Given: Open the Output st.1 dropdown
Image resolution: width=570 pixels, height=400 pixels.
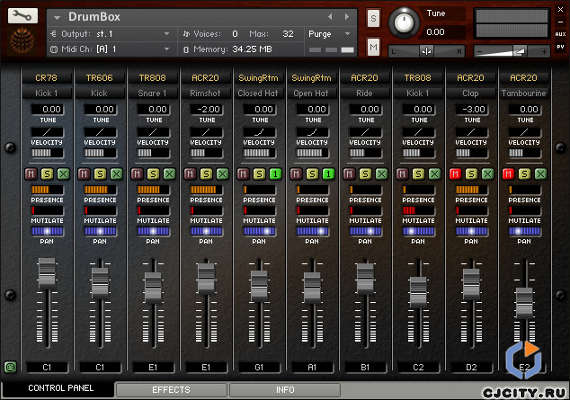Looking at the screenshot, I should (167, 34).
